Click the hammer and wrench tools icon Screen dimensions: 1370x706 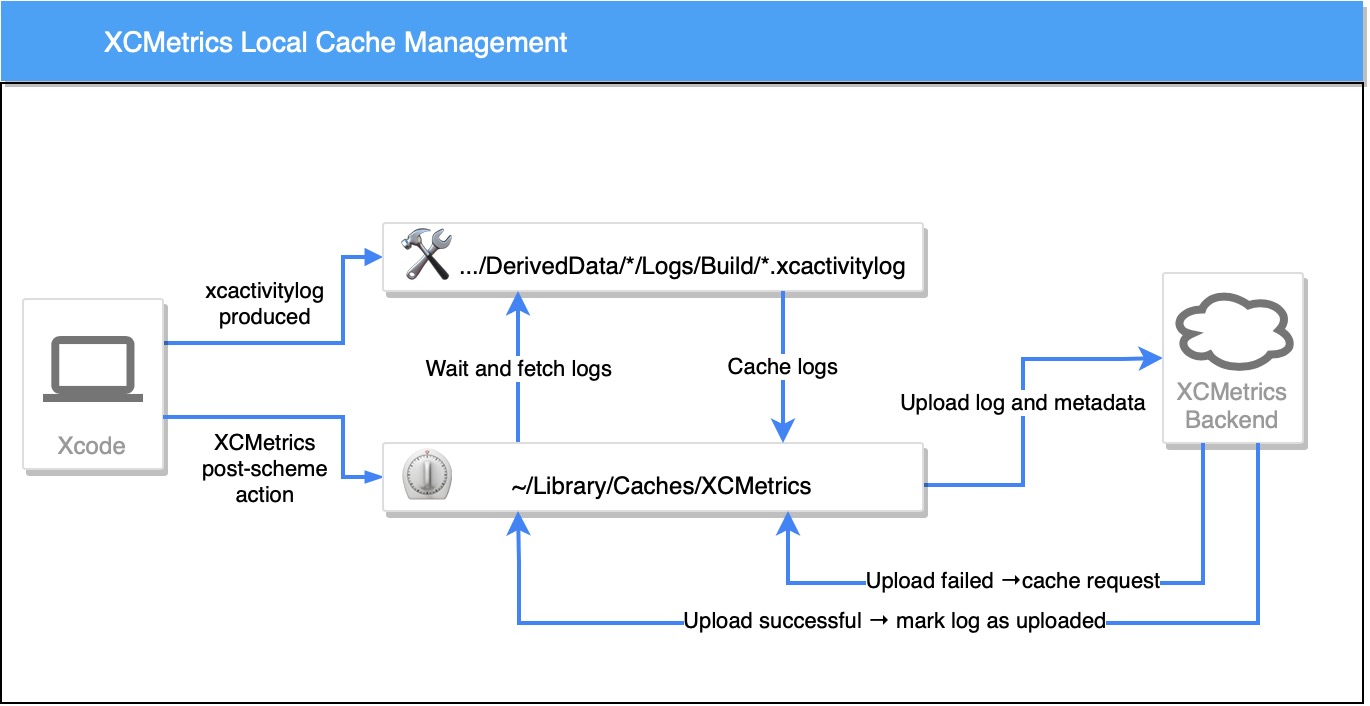pos(427,255)
